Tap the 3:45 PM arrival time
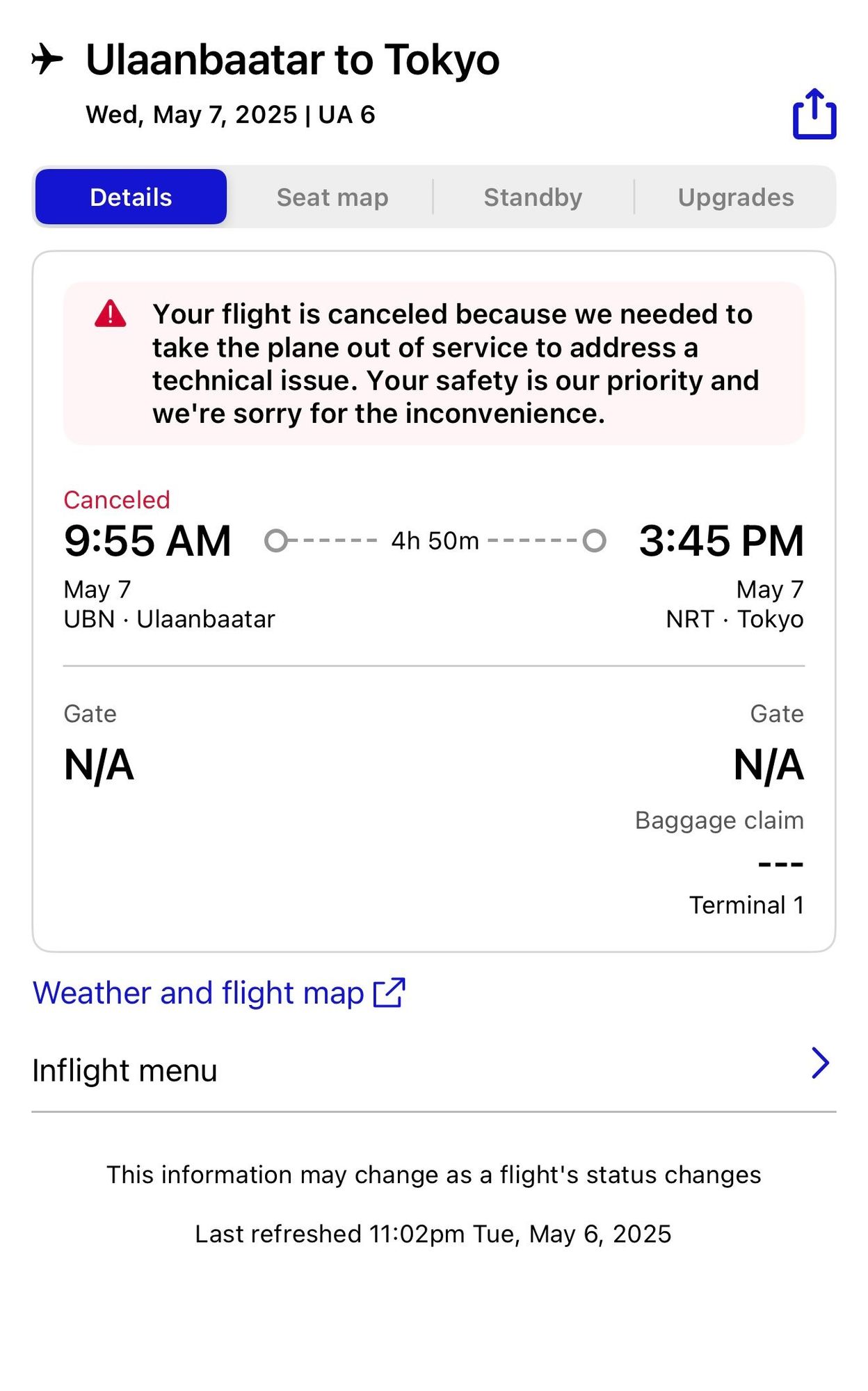The height and width of the screenshot is (1391, 868). 721,540
